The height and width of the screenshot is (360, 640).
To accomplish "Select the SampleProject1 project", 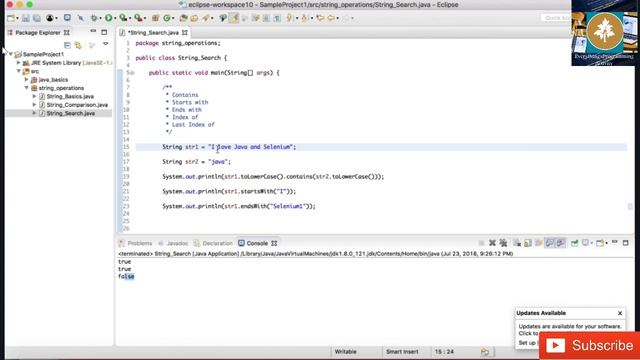I will coord(43,54).
